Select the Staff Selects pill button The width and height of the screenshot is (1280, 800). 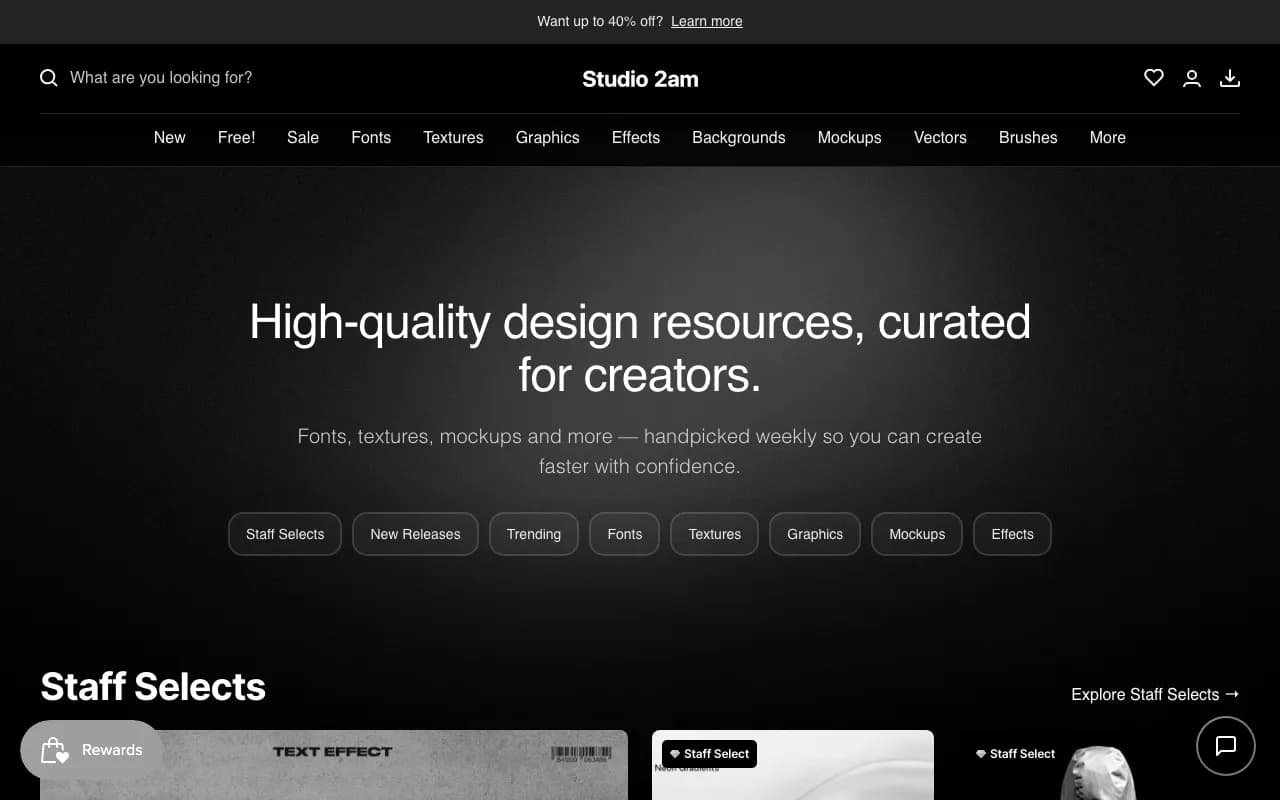pyautogui.click(x=285, y=534)
